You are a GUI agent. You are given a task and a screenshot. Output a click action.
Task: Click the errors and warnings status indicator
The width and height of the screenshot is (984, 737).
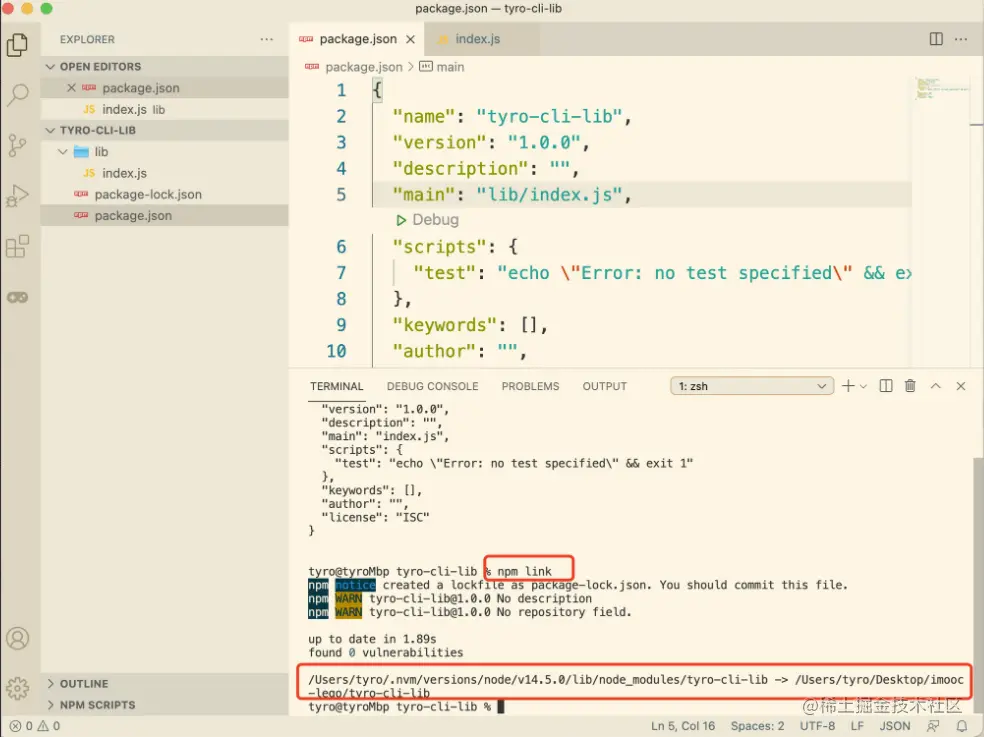[35, 726]
